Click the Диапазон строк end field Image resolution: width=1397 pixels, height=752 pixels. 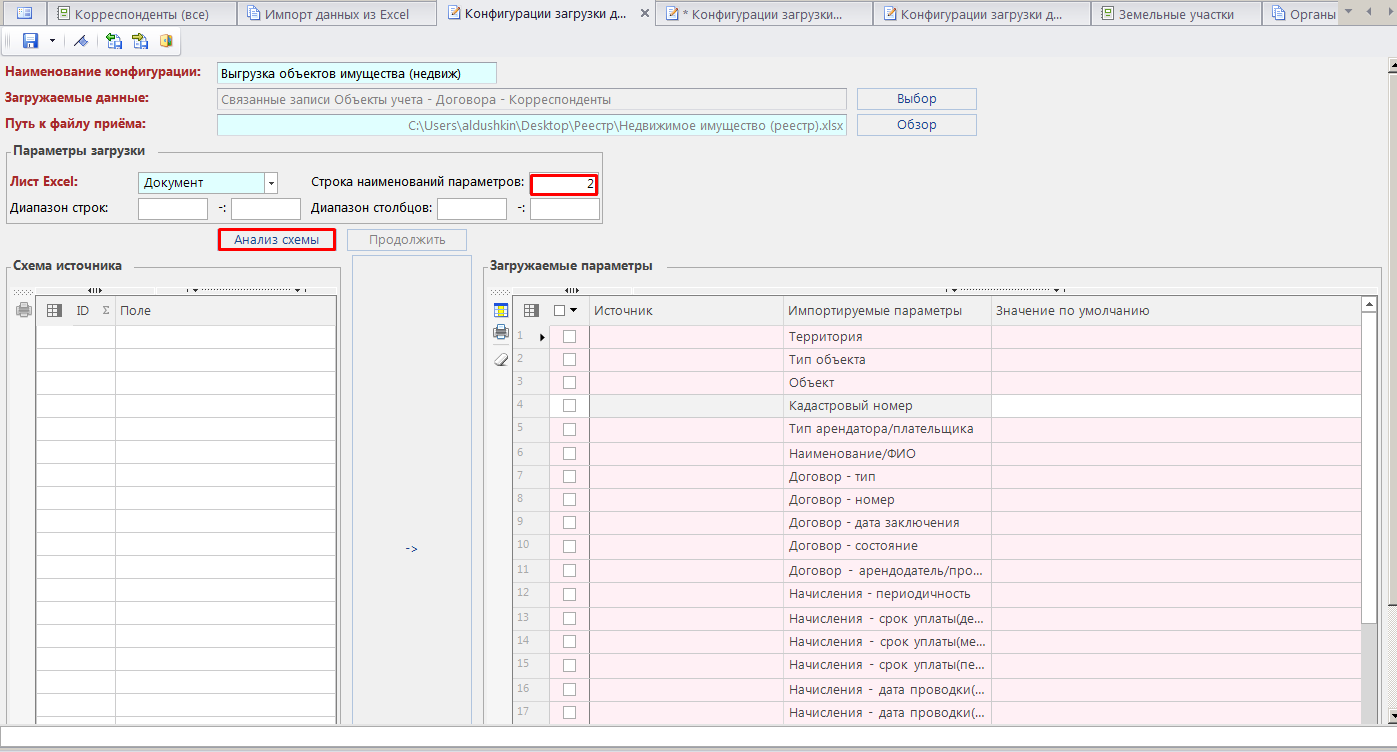[266, 209]
